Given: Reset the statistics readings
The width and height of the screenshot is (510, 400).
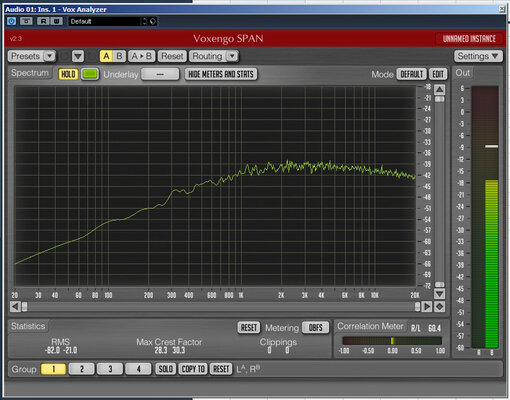Looking at the screenshot, I should point(249,327).
